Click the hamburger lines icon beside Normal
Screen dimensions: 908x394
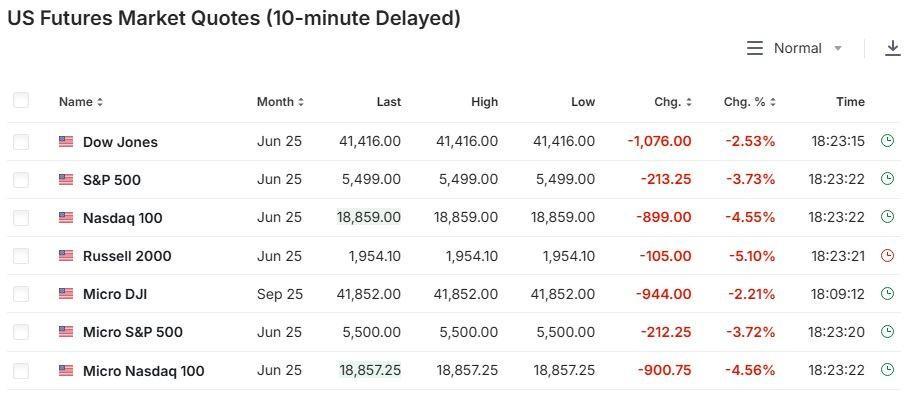[x=755, y=48]
